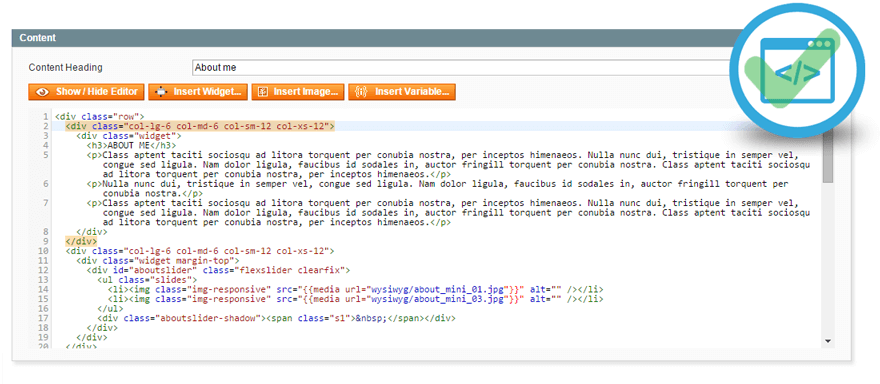The width and height of the screenshot is (880, 384).
Task: Click the Insert Image button
Action: [x=298, y=92]
